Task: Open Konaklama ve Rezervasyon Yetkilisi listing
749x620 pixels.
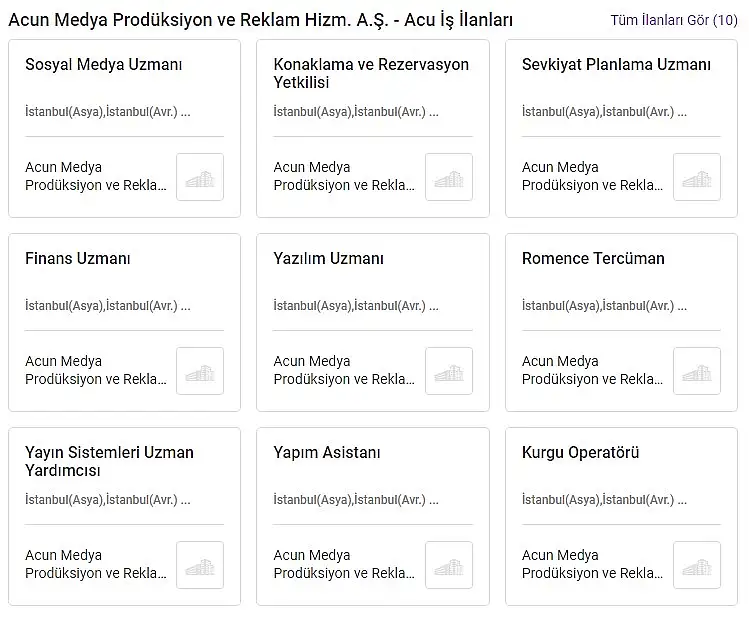Action: 371,73
